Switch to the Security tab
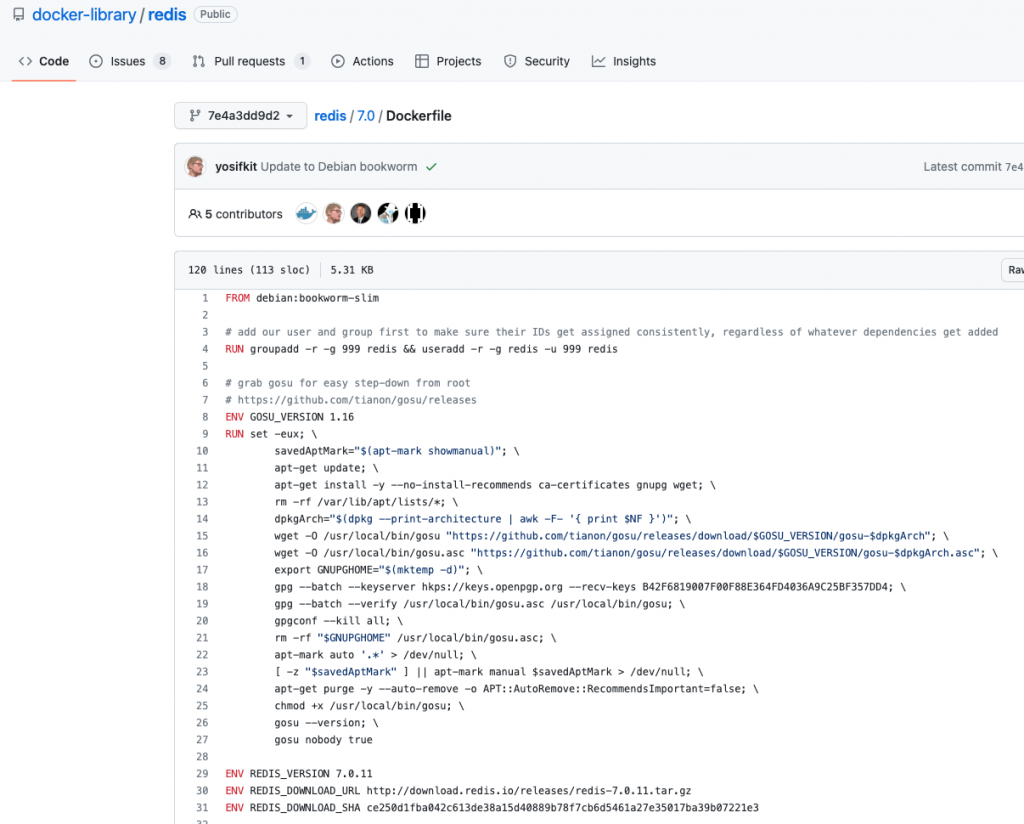The height and width of the screenshot is (824, 1024). click(536, 61)
